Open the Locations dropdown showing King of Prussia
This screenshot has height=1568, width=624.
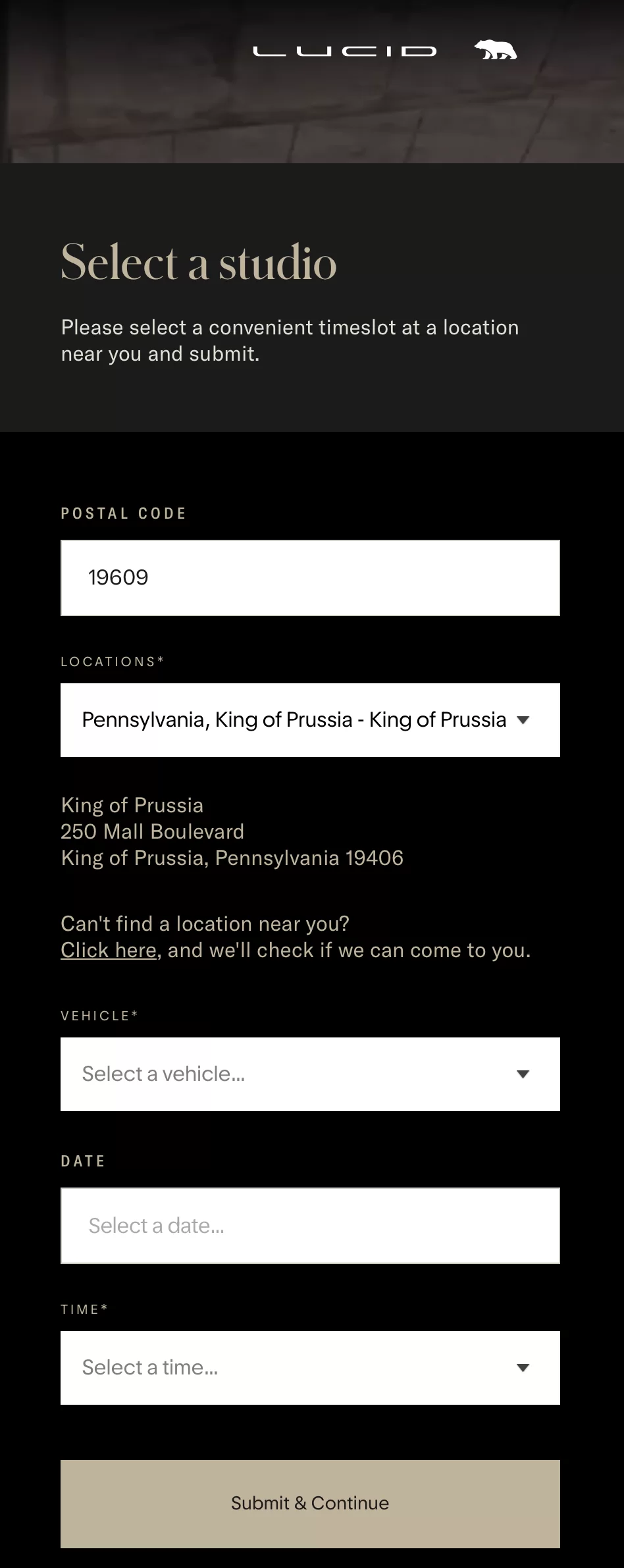coord(310,720)
